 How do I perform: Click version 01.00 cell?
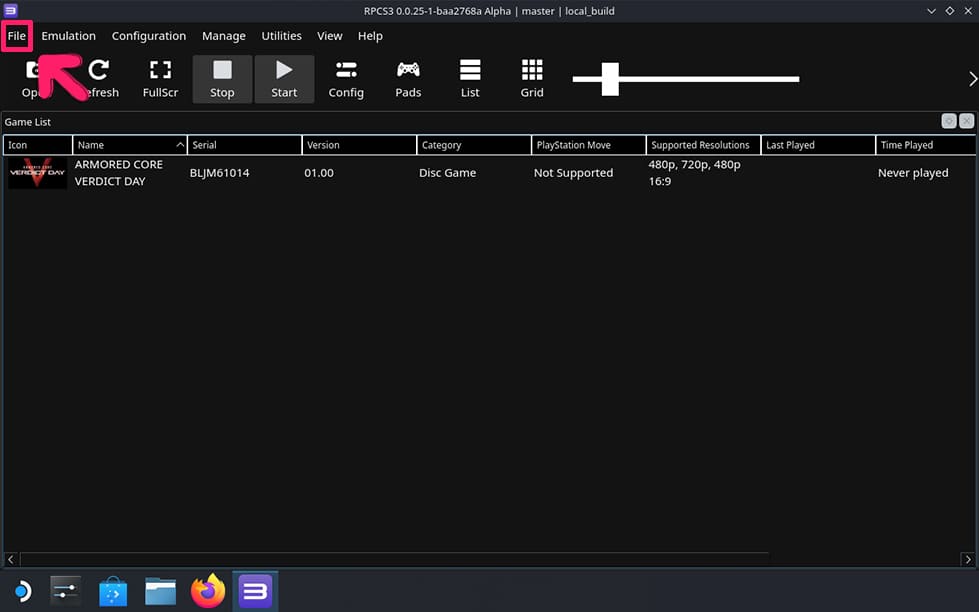(x=319, y=173)
